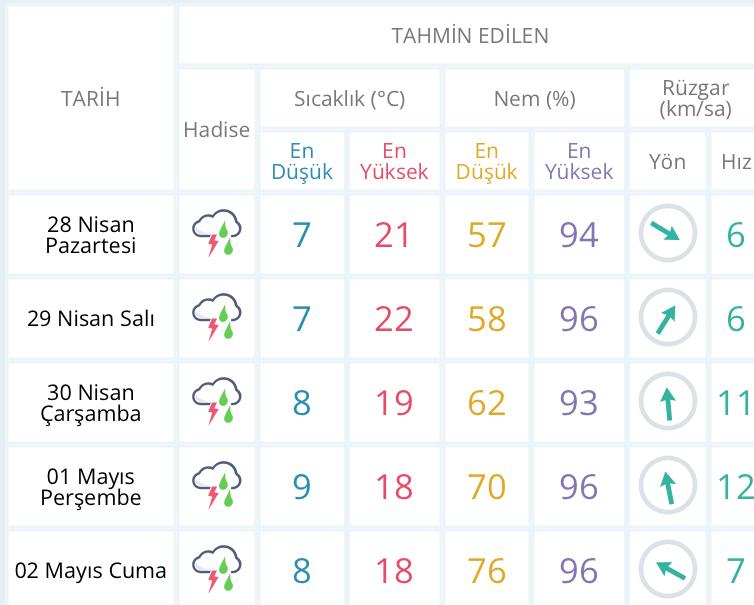This screenshot has height=605, width=754.
Task: Click the TAHMİN EDİLEN heading
Action: pos(469,36)
